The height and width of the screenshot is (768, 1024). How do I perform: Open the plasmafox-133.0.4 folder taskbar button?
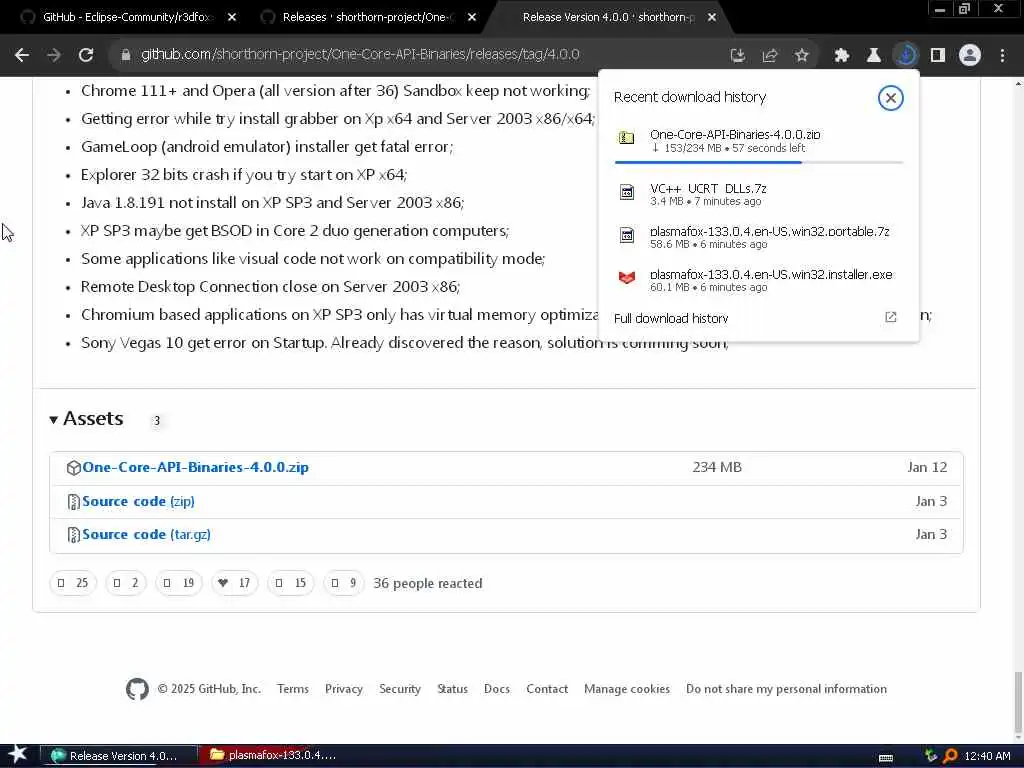coord(277,756)
